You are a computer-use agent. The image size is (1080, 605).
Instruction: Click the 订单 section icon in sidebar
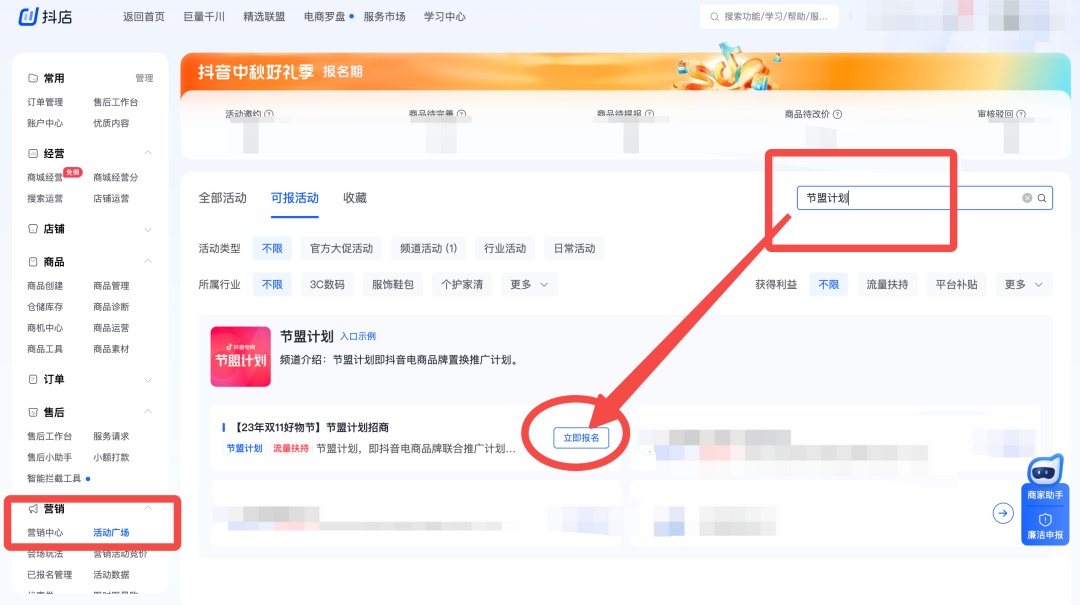coord(32,379)
